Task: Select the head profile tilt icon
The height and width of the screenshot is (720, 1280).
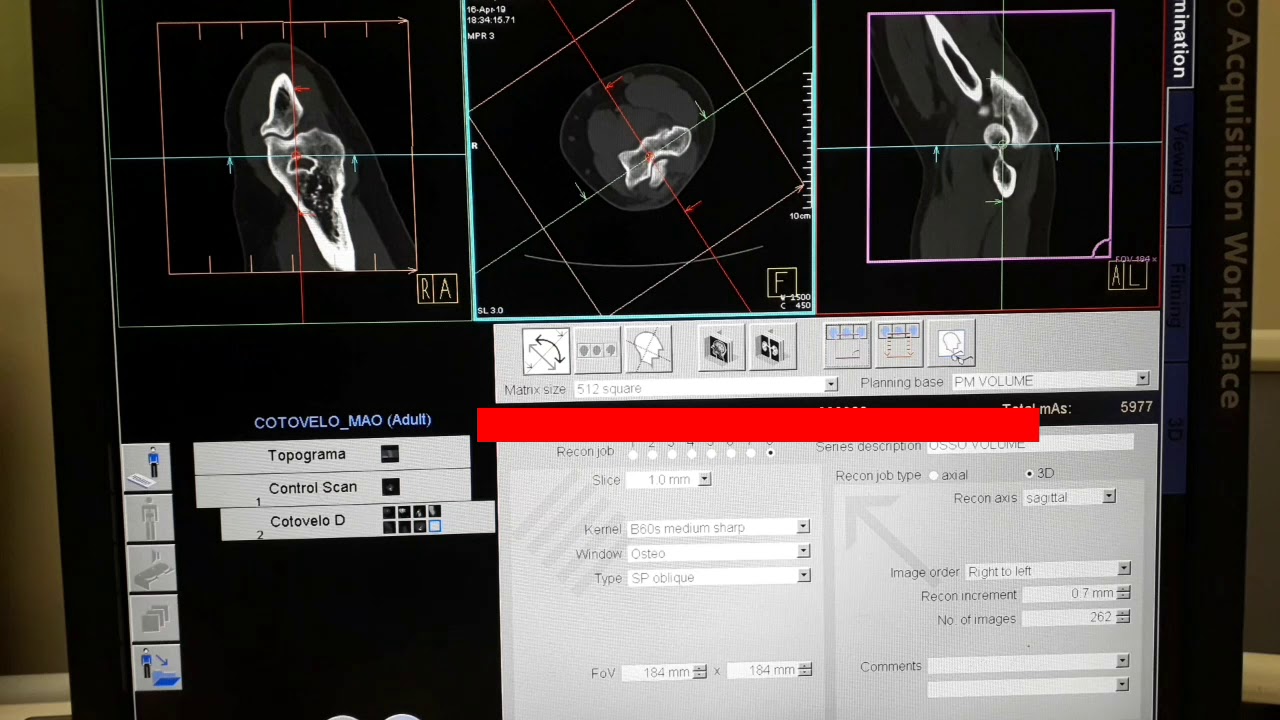Action: pos(648,350)
